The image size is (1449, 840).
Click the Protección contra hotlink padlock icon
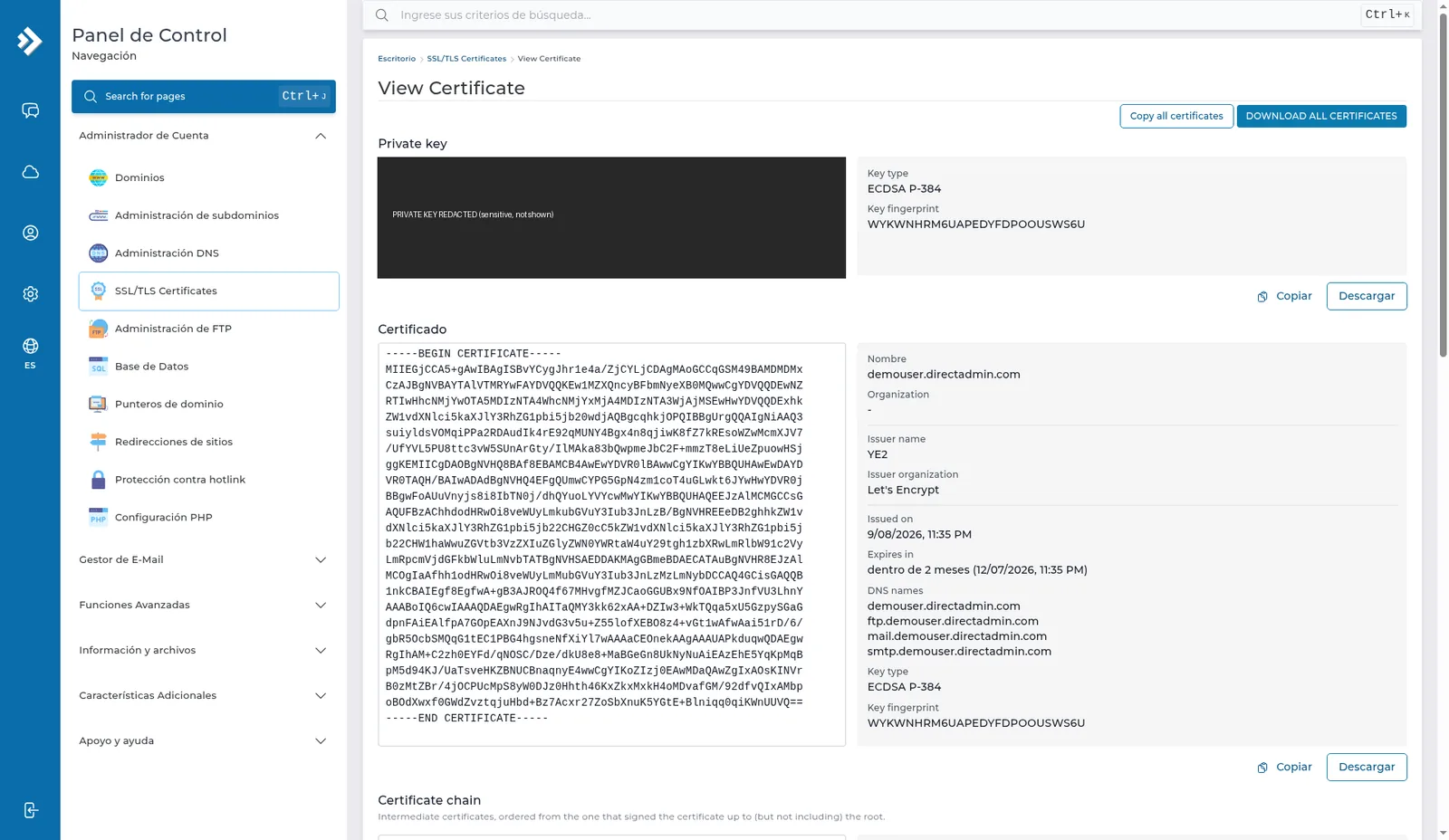click(x=98, y=480)
